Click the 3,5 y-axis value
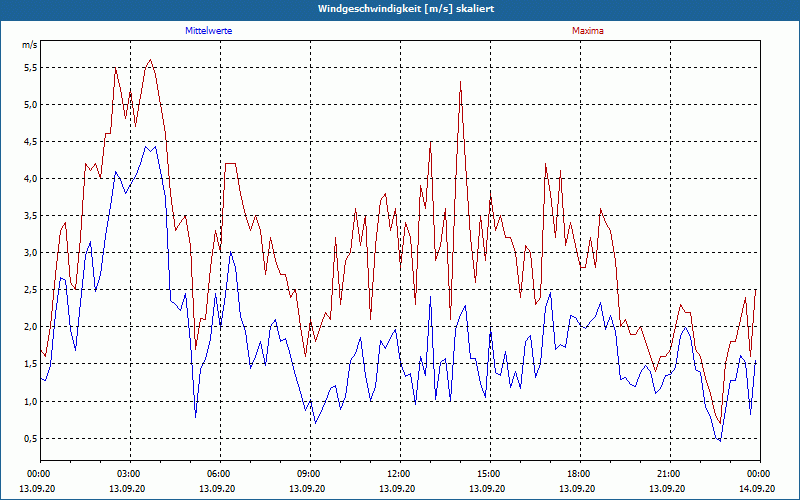Viewport: 800px width, 500px height. pyautogui.click(x=30, y=216)
